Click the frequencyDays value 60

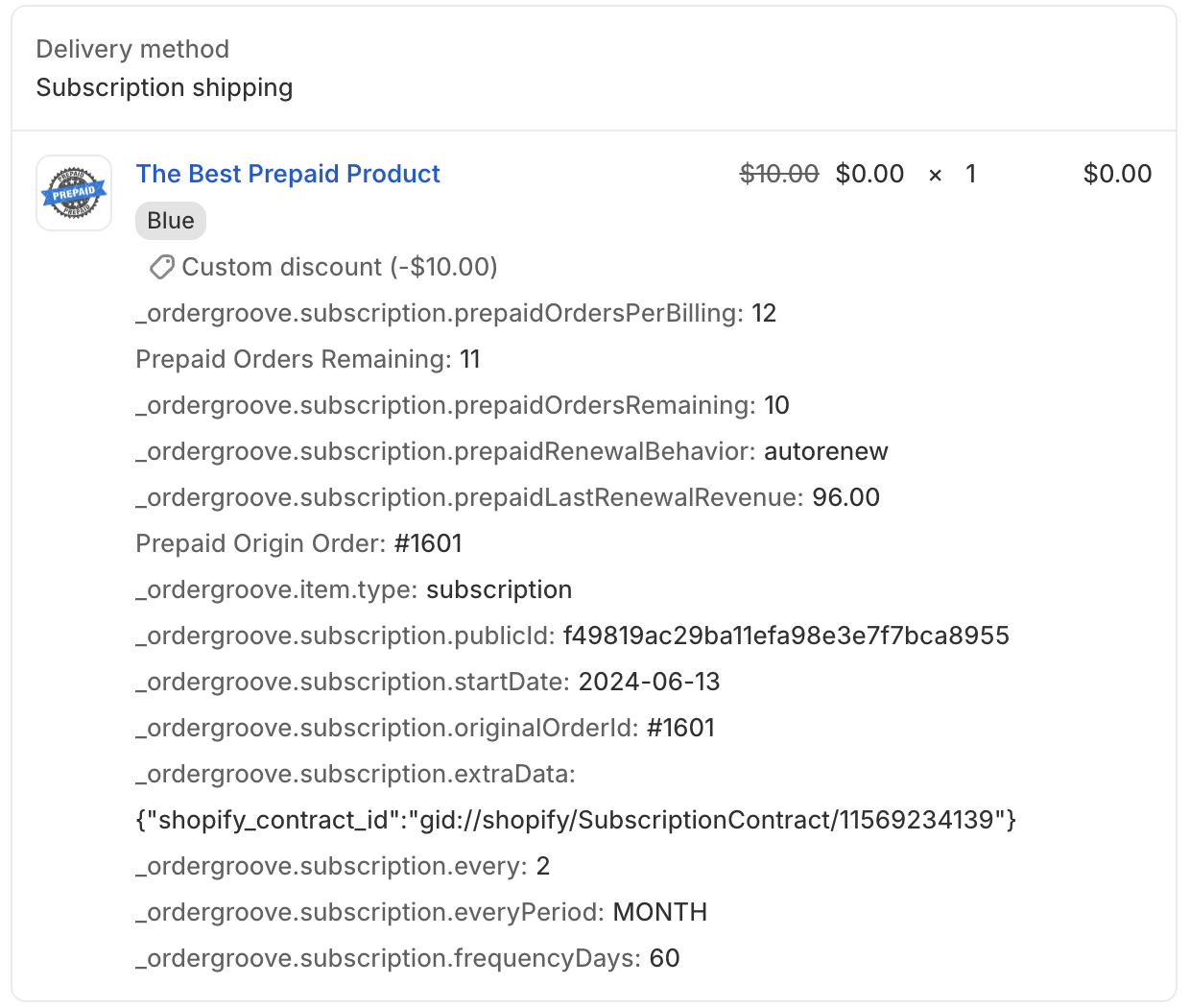click(665, 958)
